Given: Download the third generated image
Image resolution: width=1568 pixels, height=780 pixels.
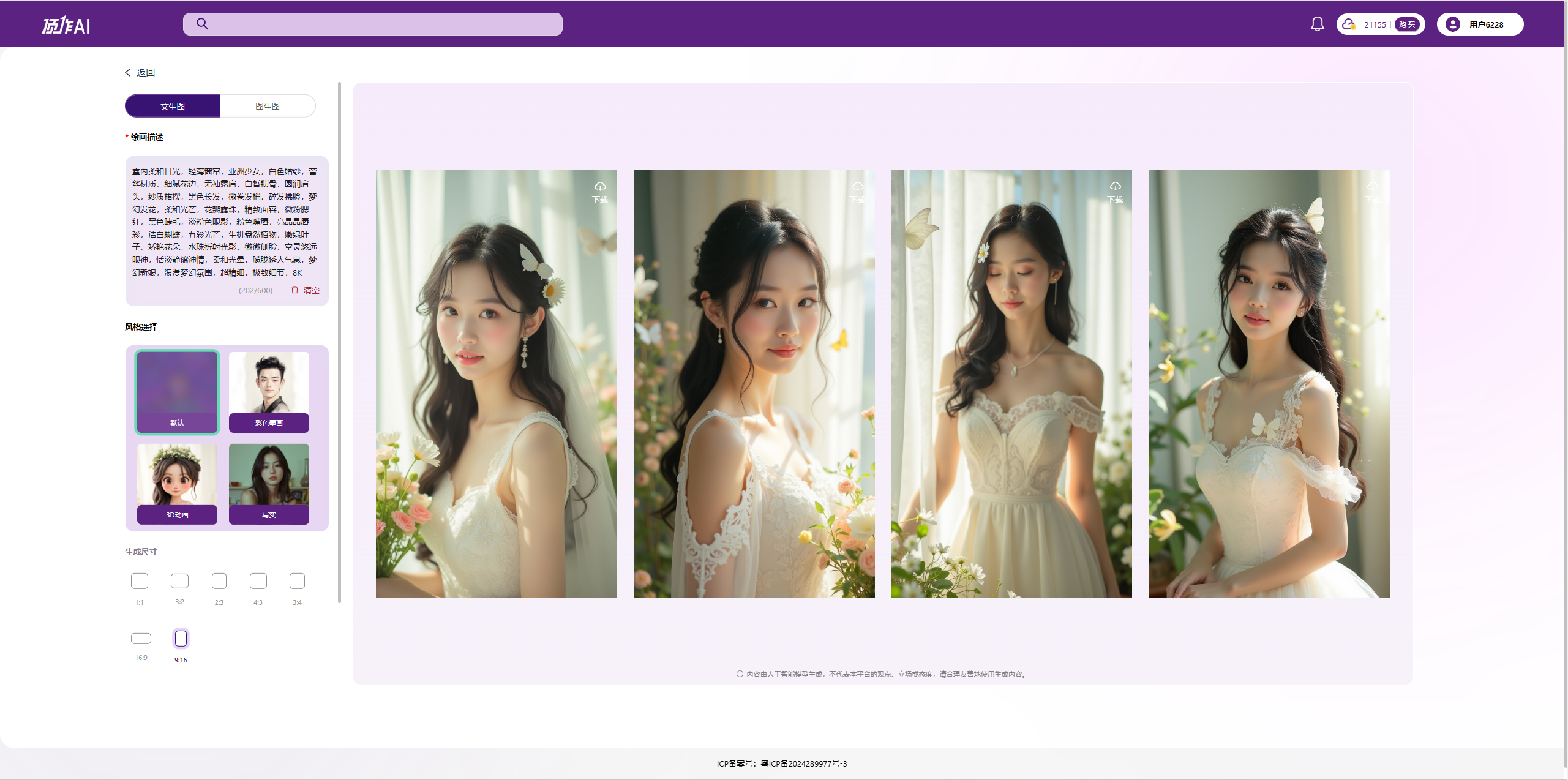Looking at the screenshot, I should [1115, 192].
